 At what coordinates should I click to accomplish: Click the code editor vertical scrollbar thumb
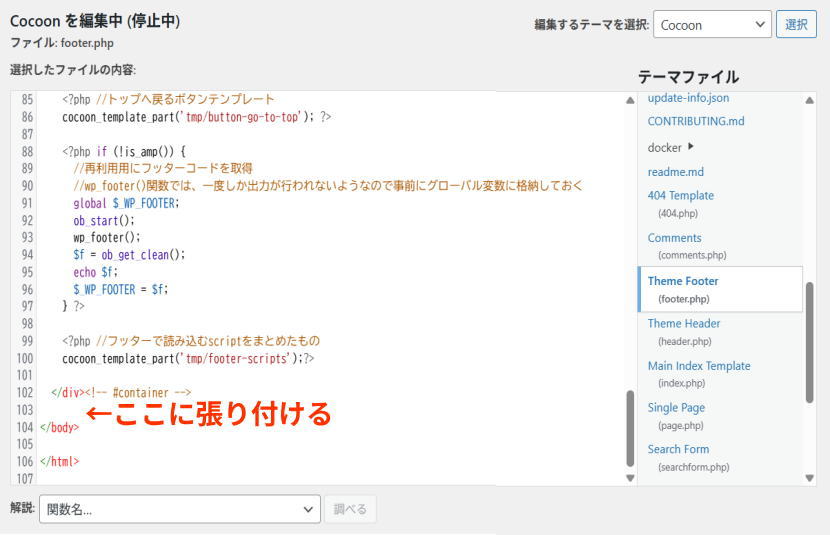[630, 429]
